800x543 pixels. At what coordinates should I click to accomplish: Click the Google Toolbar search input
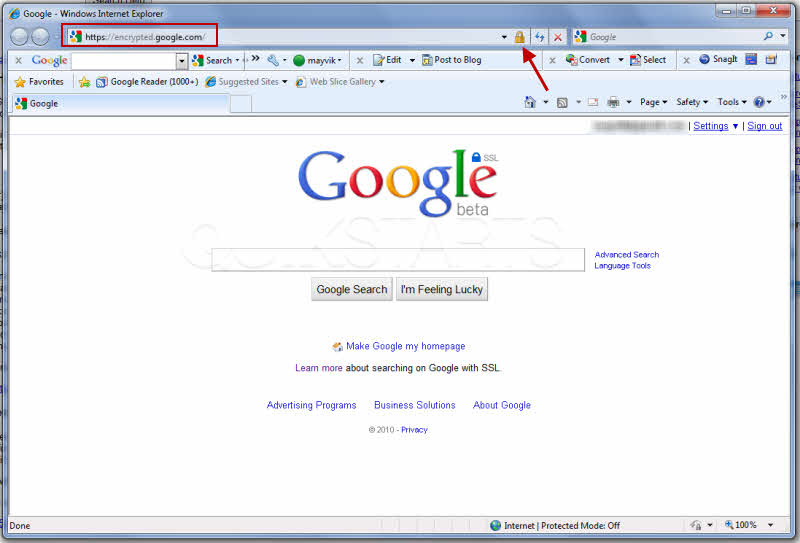point(124,61)
